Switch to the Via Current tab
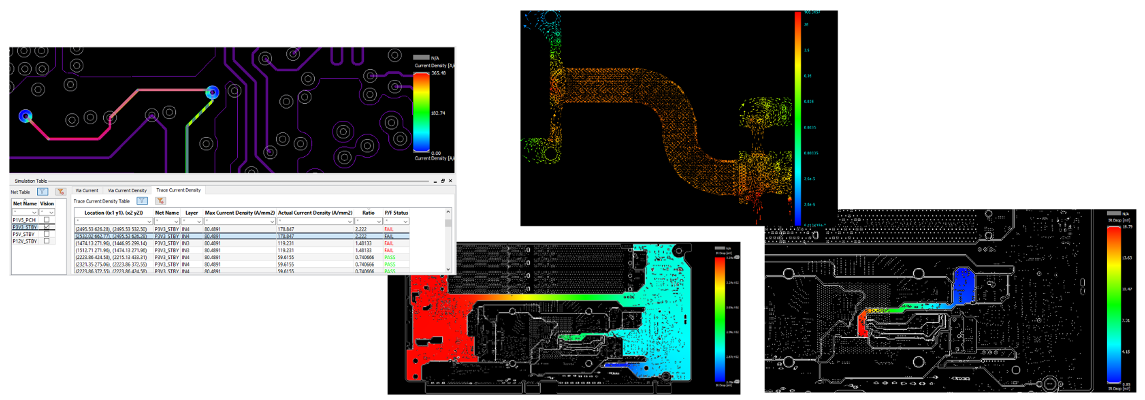 click(87, 191)
